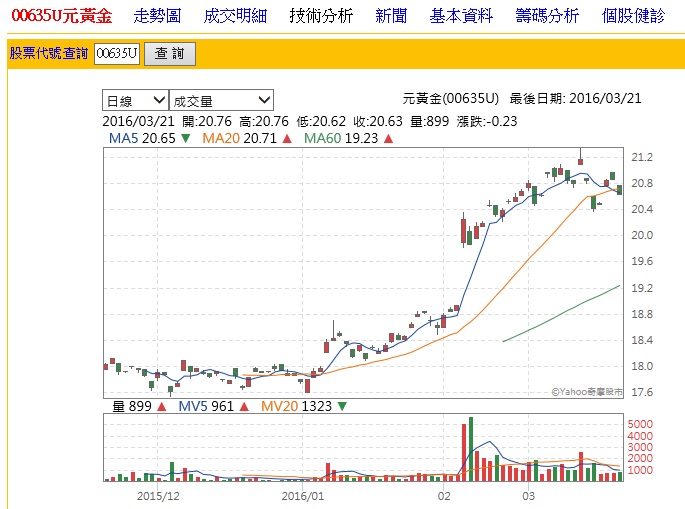Click the MV5 961 legend label

tap(206, 407)
